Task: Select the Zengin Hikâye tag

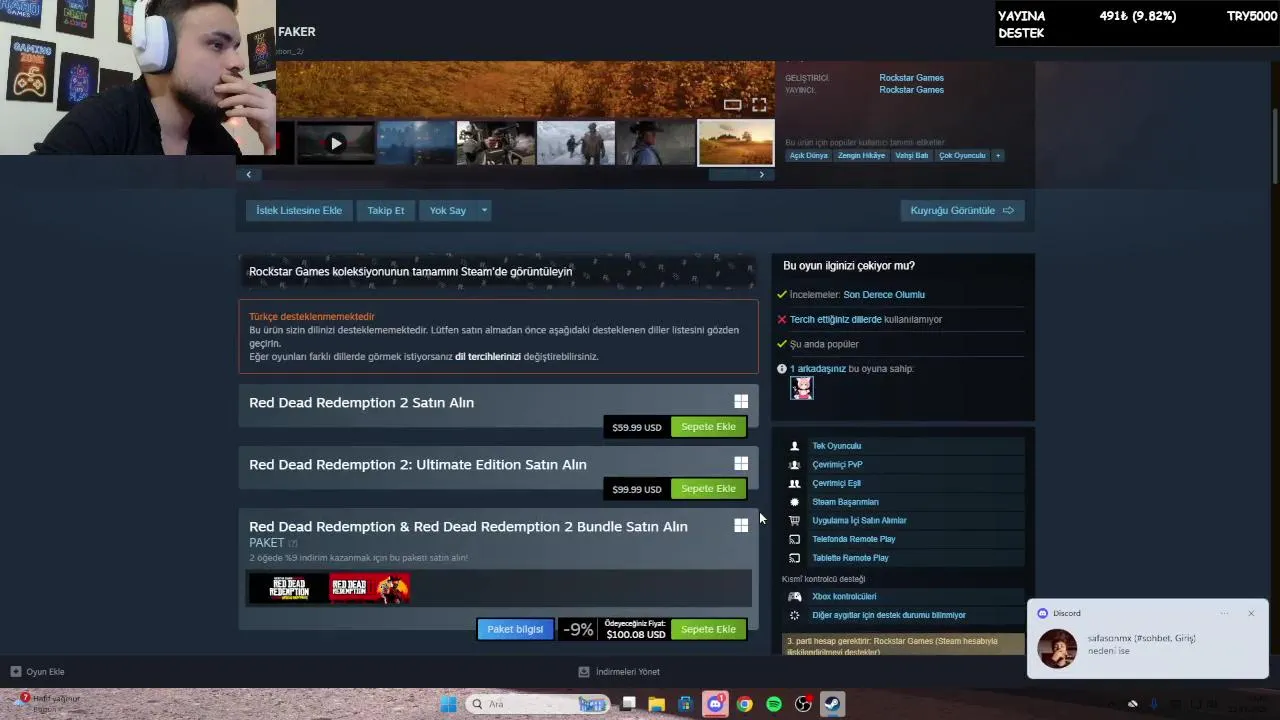Action: point(861,155)
